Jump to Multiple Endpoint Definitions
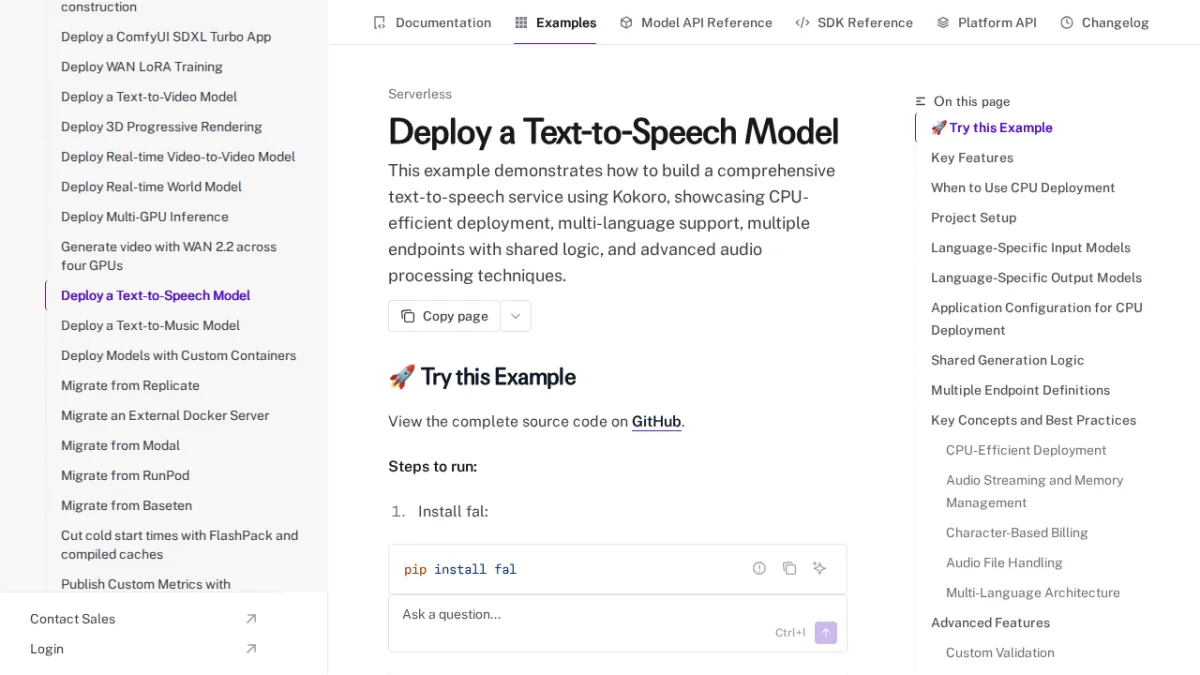The image size is (1200, 675). pyautogui.click(x=1020, y=390)
